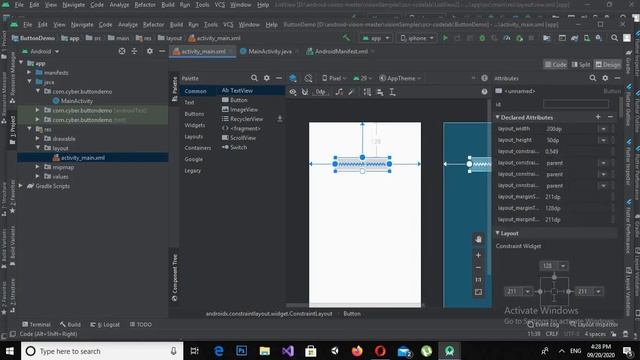Viewport: 640px width, 360px height.
Task: Switch to Split view mode
Action: (581, 64)
